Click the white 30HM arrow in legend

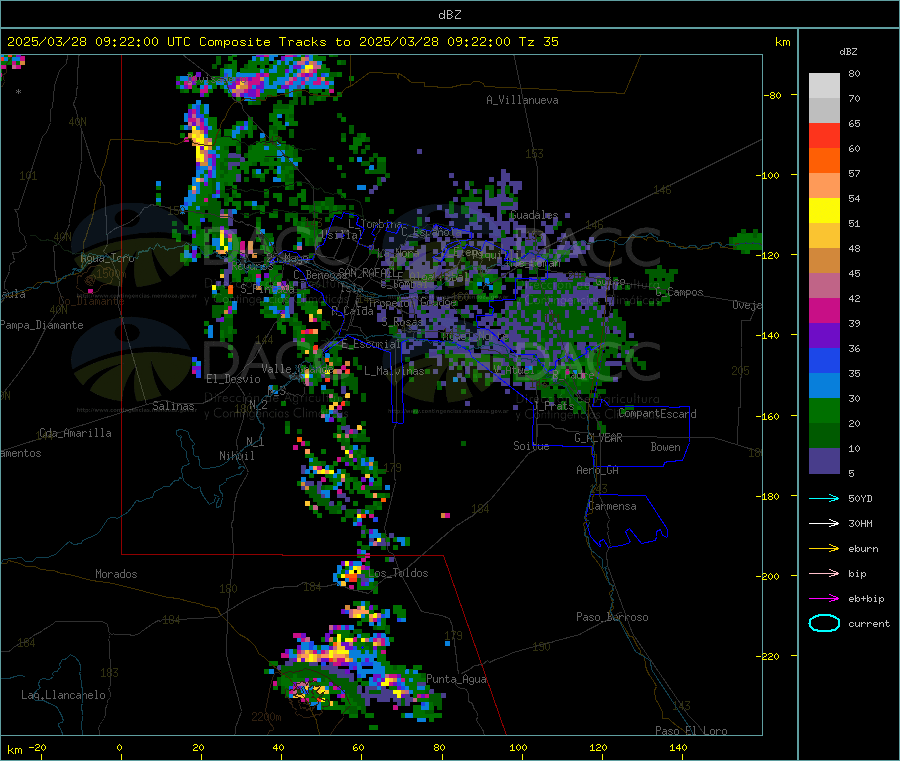(824, 523)
